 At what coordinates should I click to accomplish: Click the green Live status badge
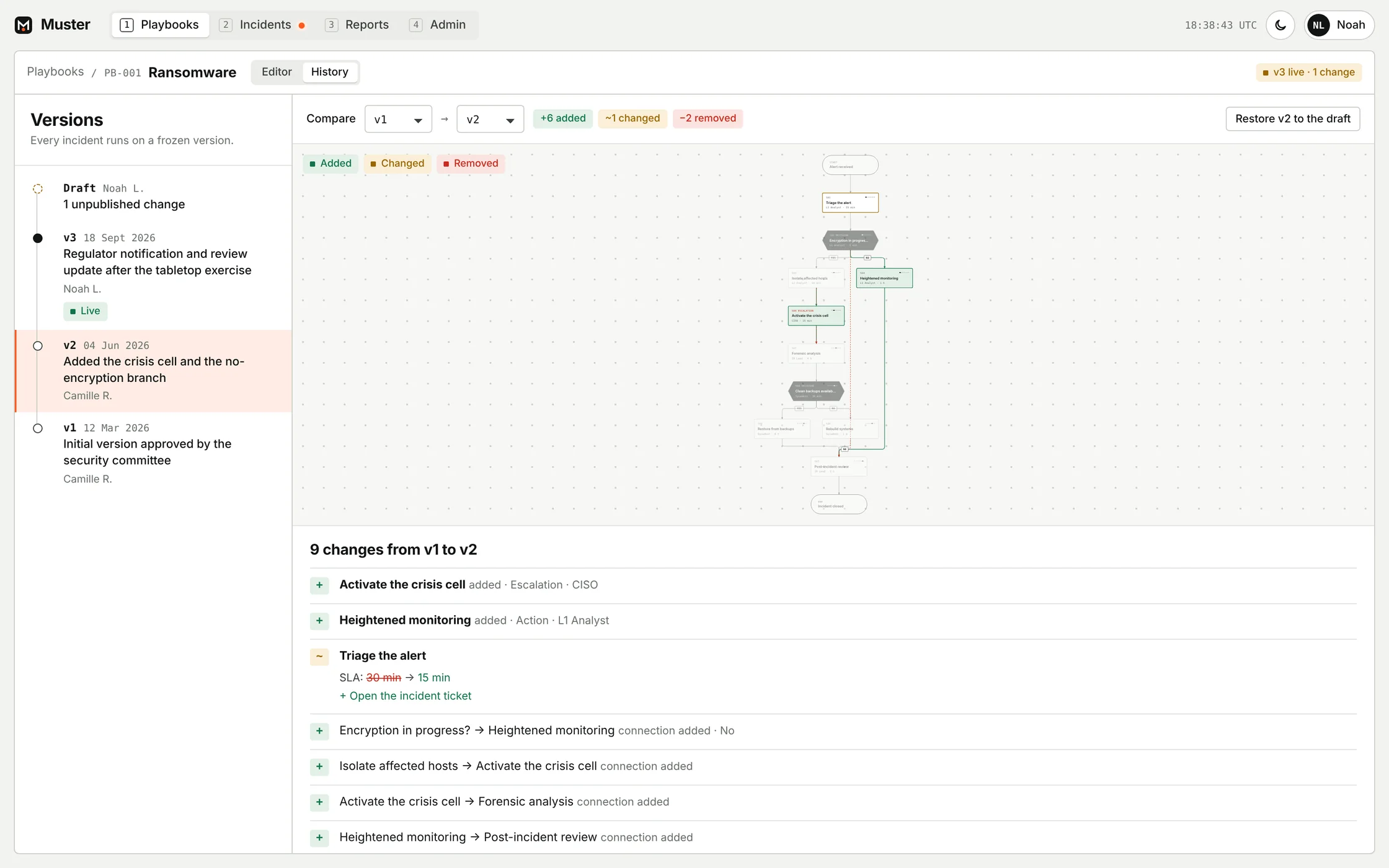[x=85, y=311]
